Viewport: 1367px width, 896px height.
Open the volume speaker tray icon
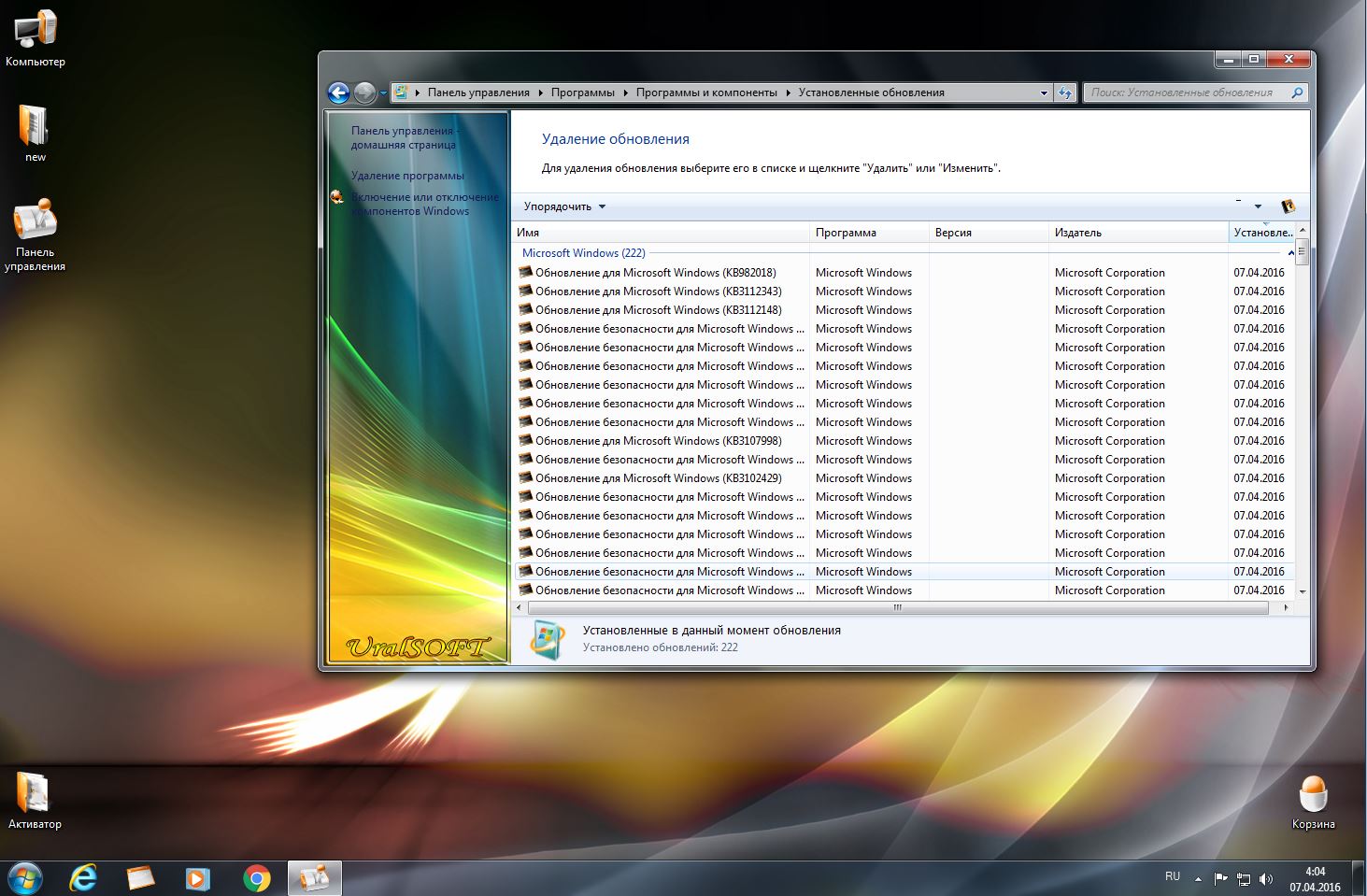1266,878
